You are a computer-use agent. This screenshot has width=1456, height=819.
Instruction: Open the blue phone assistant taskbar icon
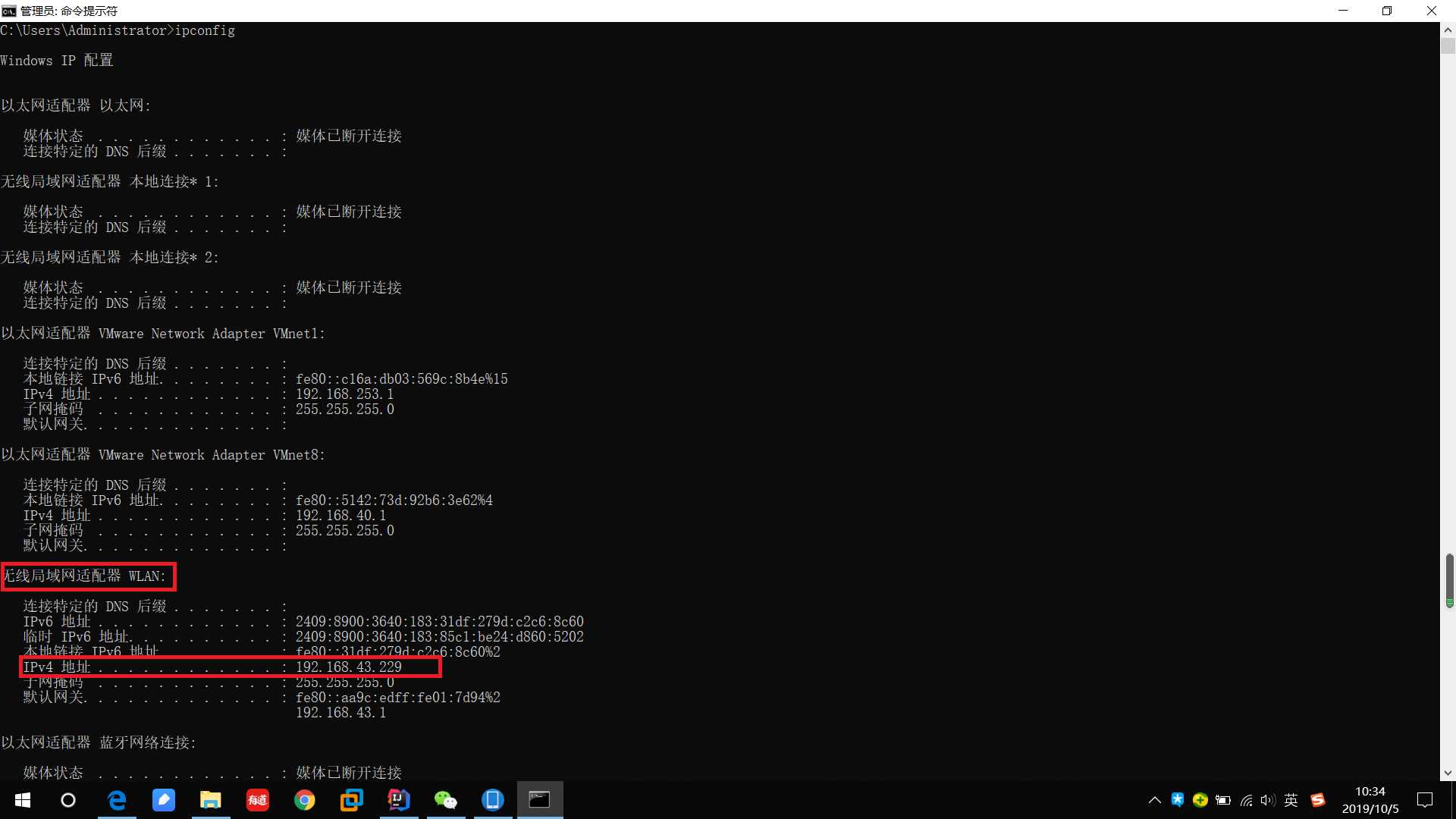pos(493,800)
